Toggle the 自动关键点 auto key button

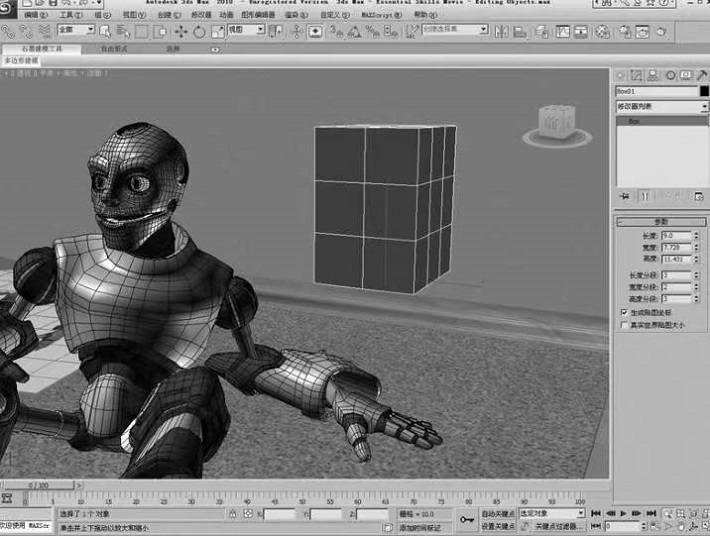pos(496,513)
